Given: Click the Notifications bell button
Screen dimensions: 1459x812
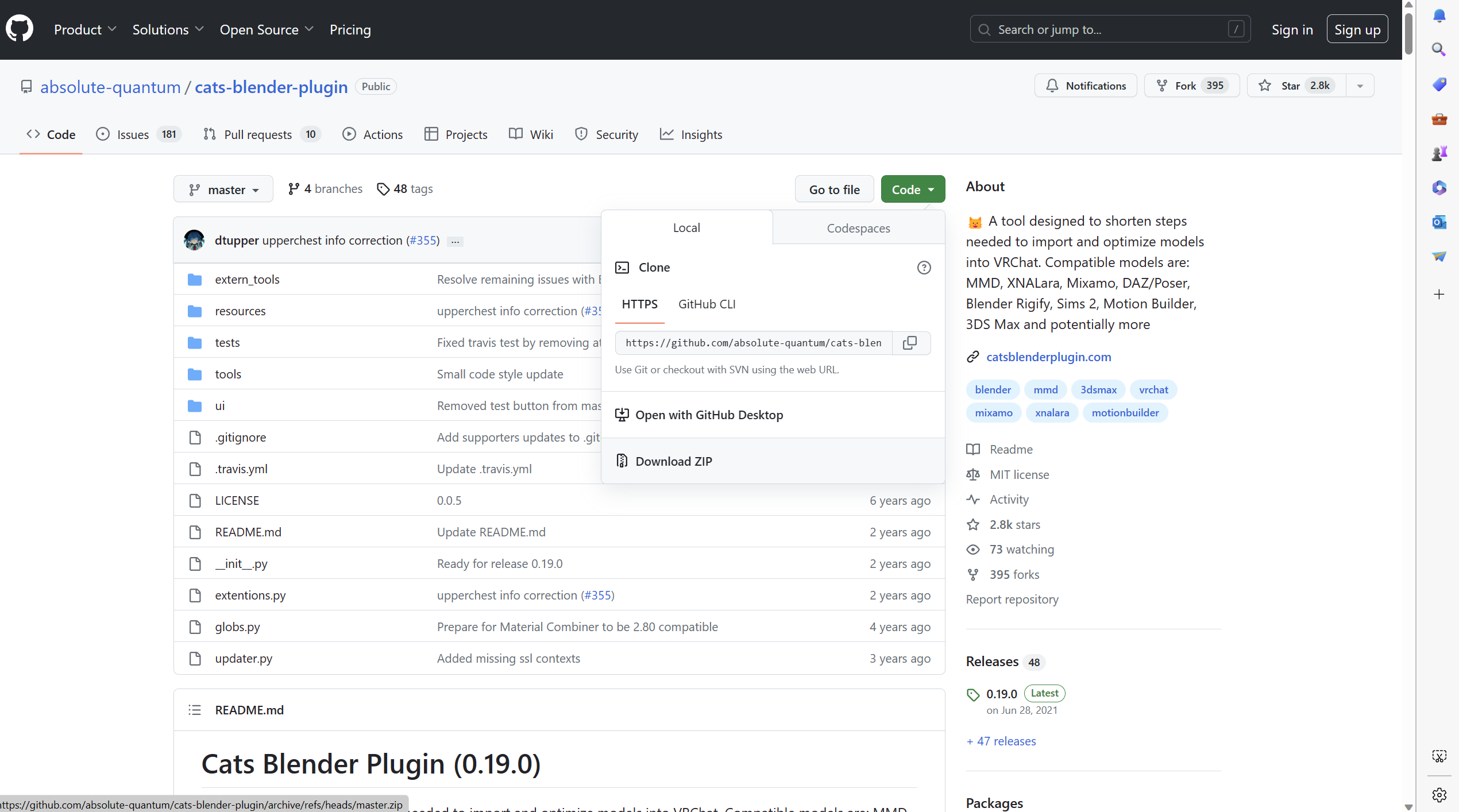Looking at the screenshot, I should coord(1086,86).
